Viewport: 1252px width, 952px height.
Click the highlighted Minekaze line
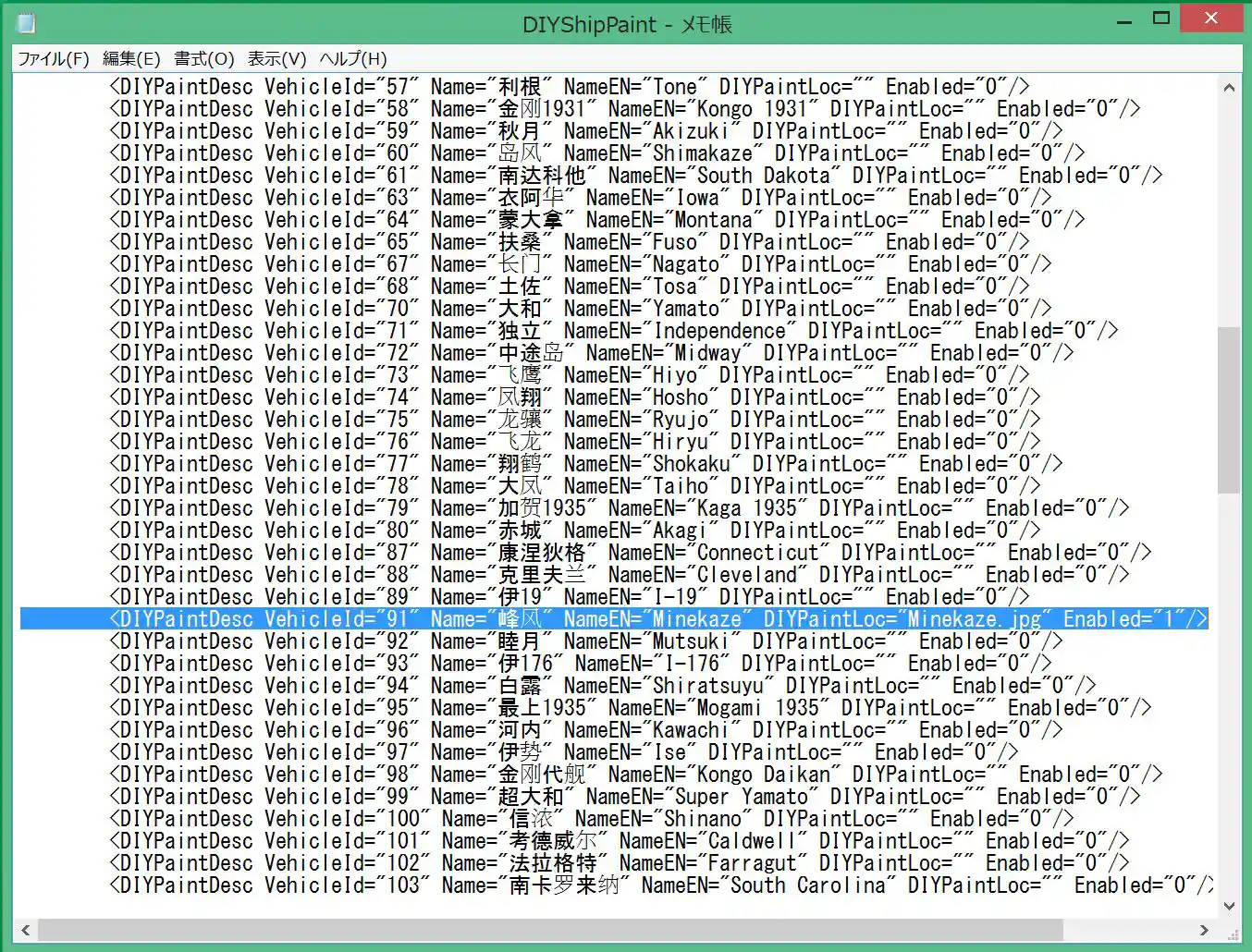(614, 619)
